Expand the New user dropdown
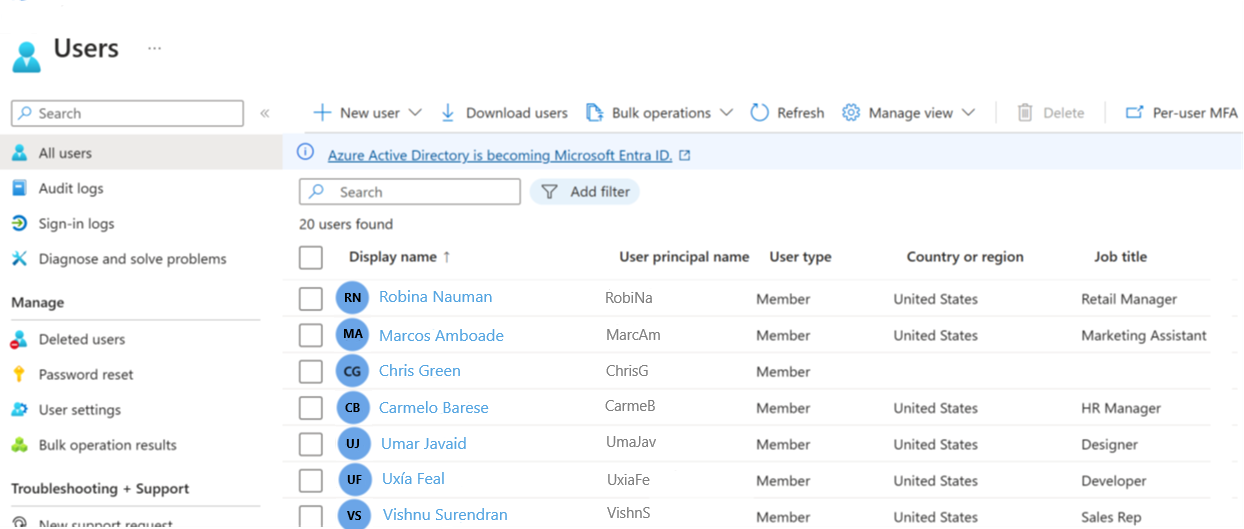Viewport: 1244px width, 529px height. tap(415, 113)
